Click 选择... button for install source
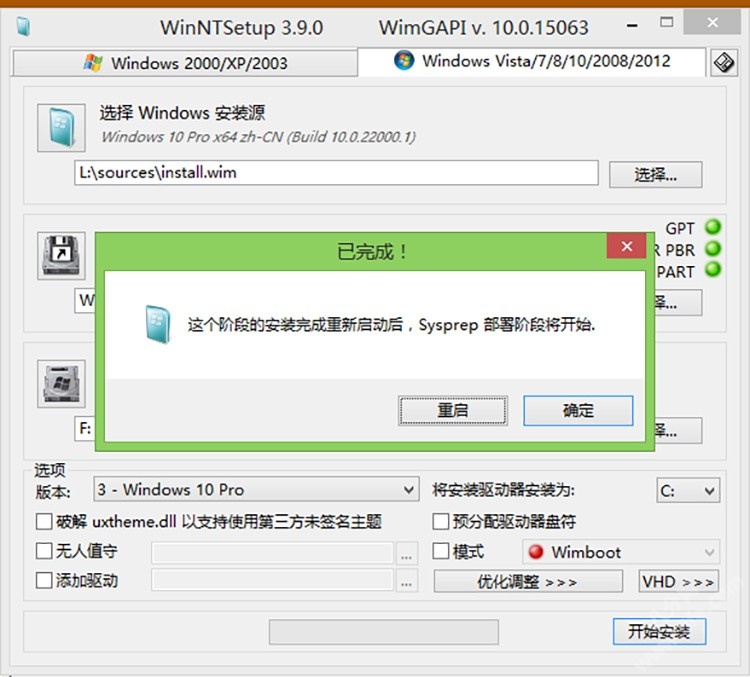750x677 pixels. [x=655, y=175]
